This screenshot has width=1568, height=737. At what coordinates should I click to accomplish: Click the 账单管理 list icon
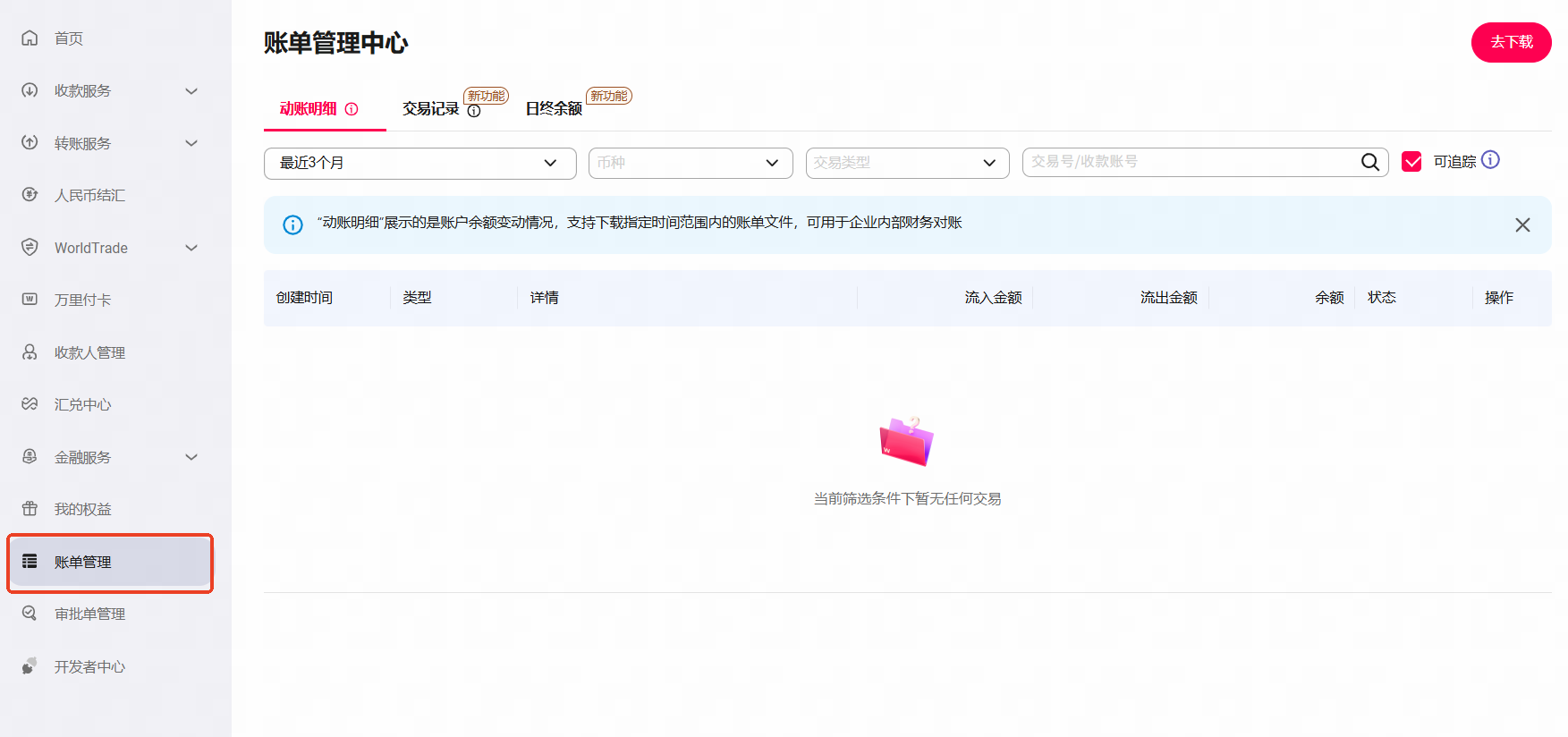(x=30, y=561)
